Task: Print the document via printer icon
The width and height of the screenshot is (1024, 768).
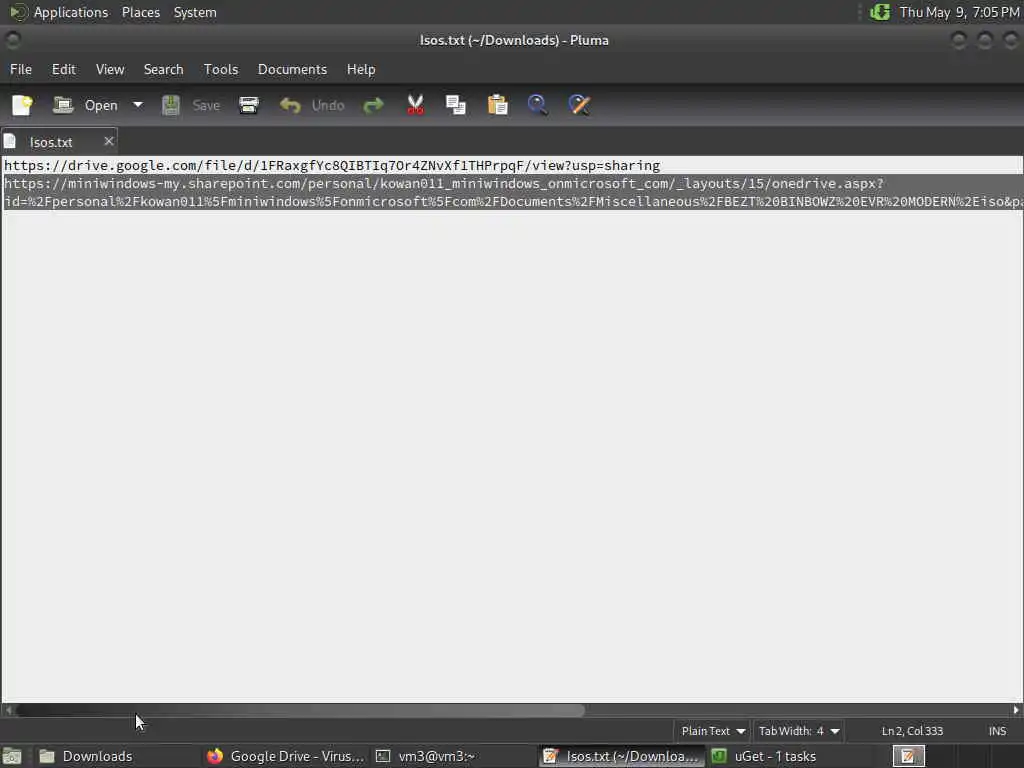Action: click(x=249, y=105)
